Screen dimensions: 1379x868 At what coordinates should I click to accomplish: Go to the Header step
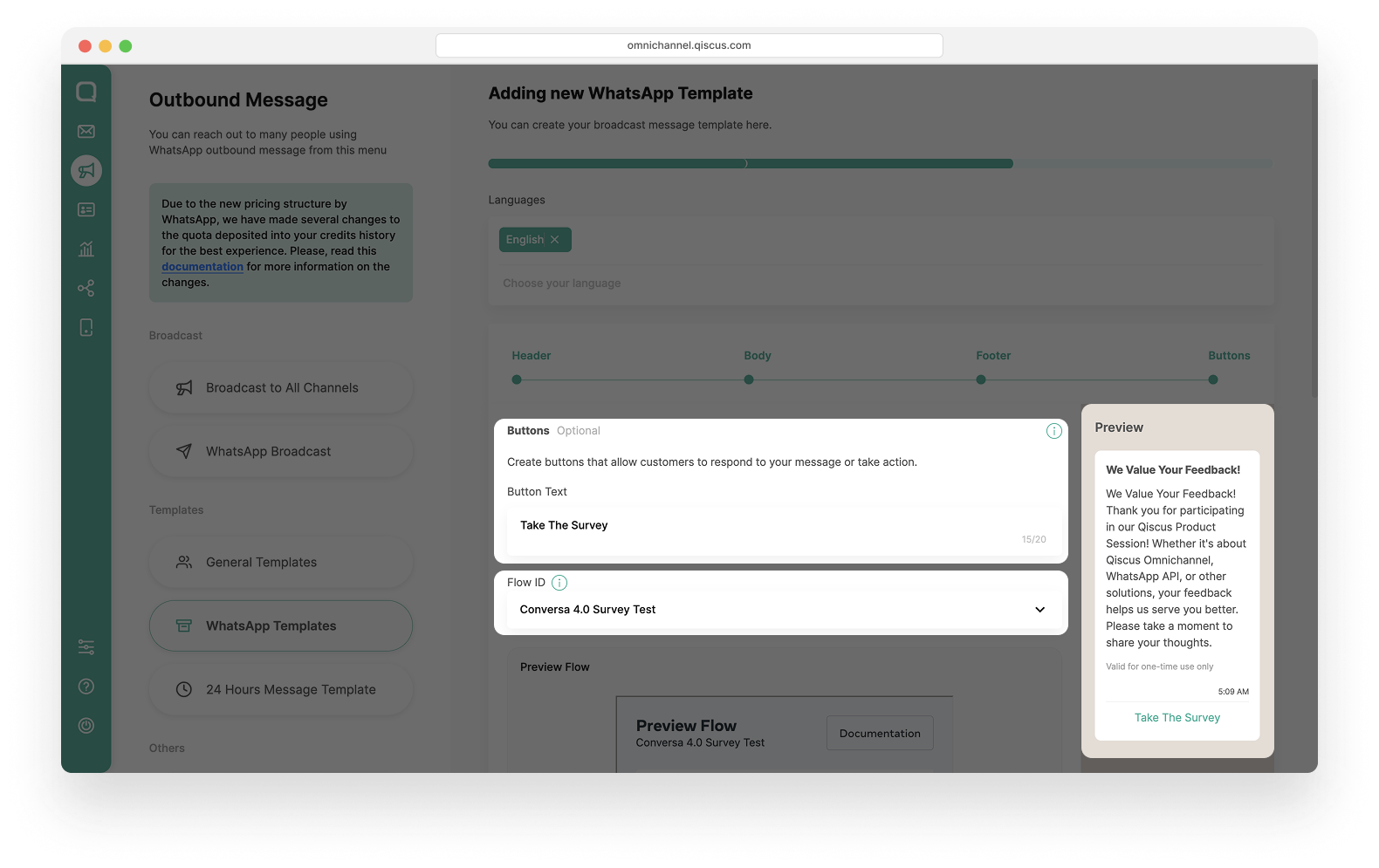(x=531, y=356)
